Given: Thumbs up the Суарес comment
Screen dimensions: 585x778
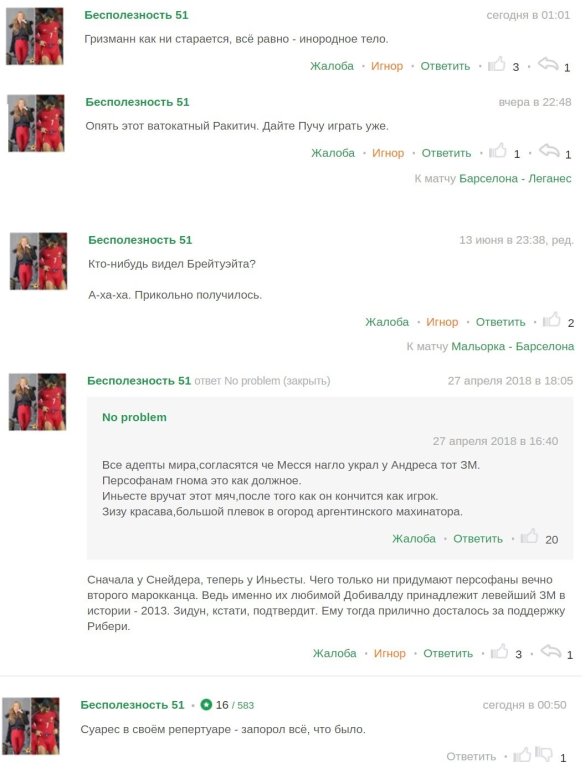Looking at the screenshot, I should (521, 755).
